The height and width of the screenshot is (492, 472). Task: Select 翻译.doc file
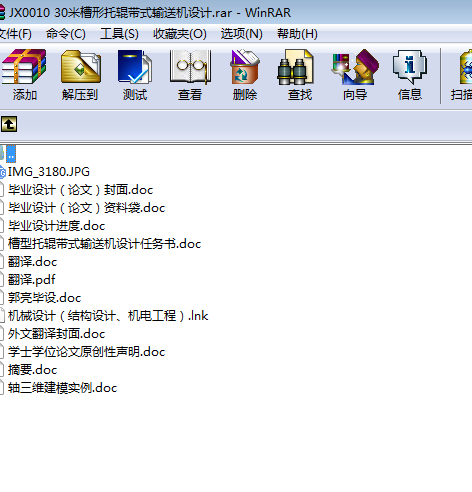pos(33,262)
